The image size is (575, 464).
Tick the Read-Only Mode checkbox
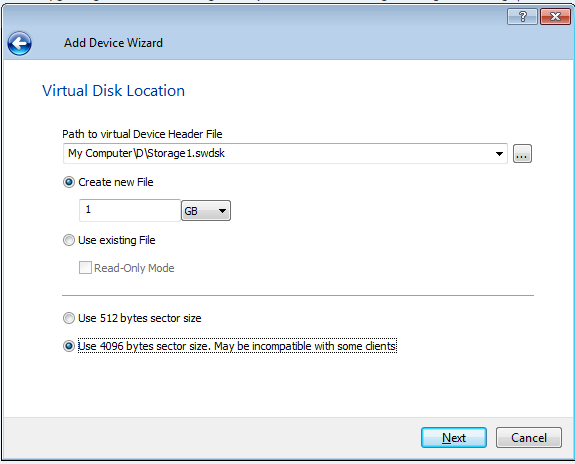pos(85,268)
